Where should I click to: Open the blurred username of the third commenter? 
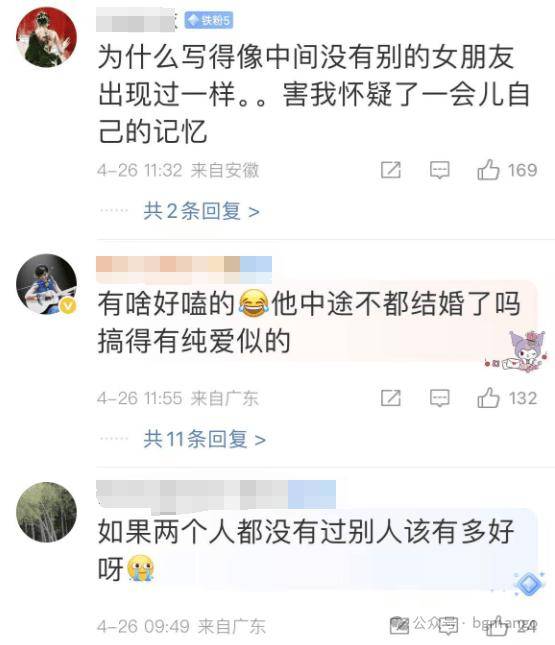click(216, 495)
